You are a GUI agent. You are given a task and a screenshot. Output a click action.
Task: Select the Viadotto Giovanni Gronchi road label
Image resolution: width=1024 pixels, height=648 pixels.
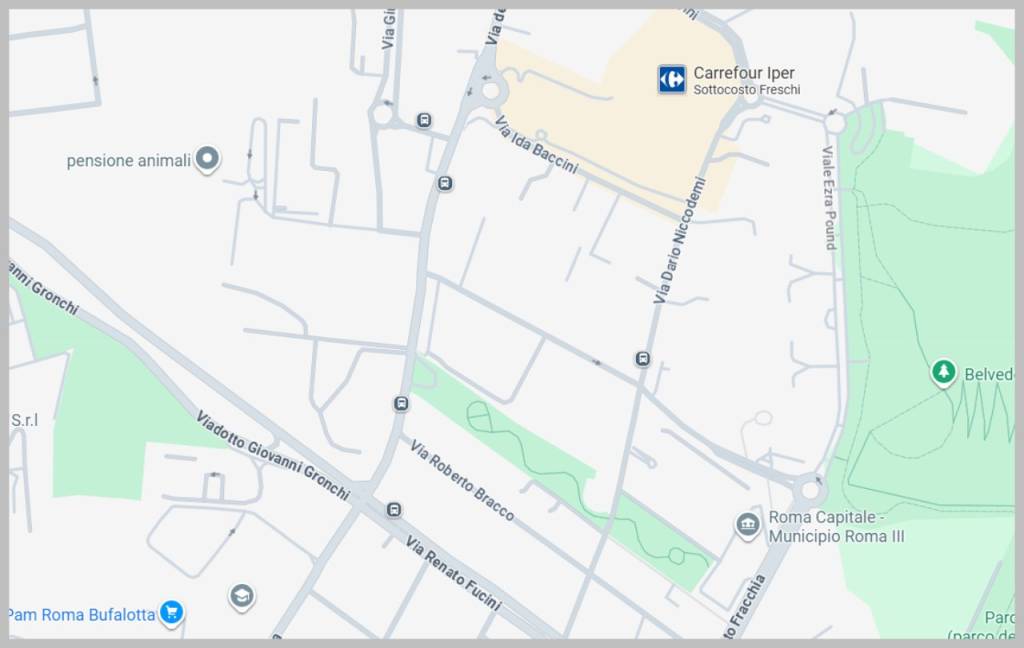coord(273,455)
